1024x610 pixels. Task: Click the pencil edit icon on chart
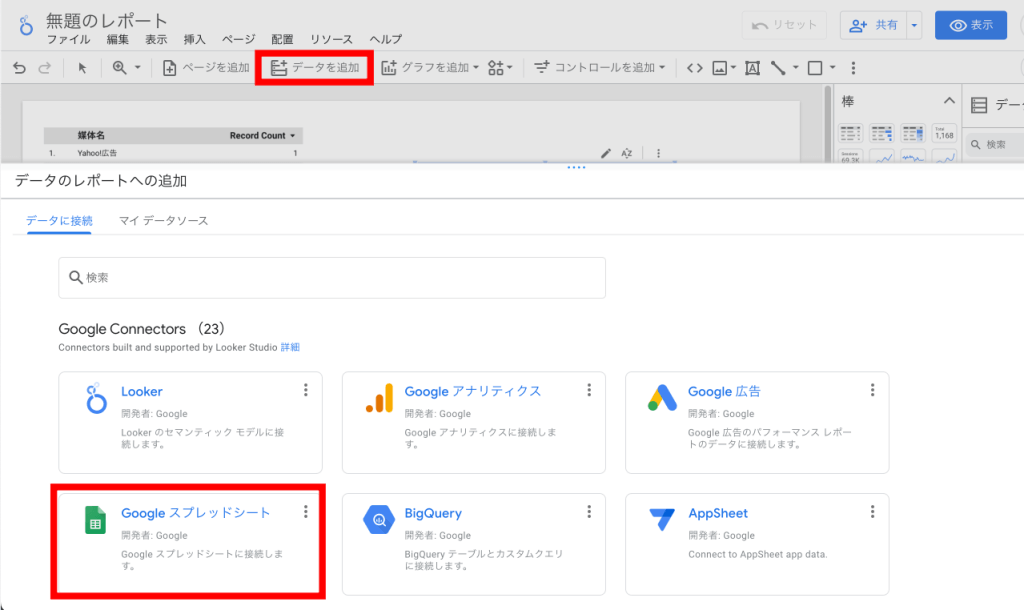[606, 153]
